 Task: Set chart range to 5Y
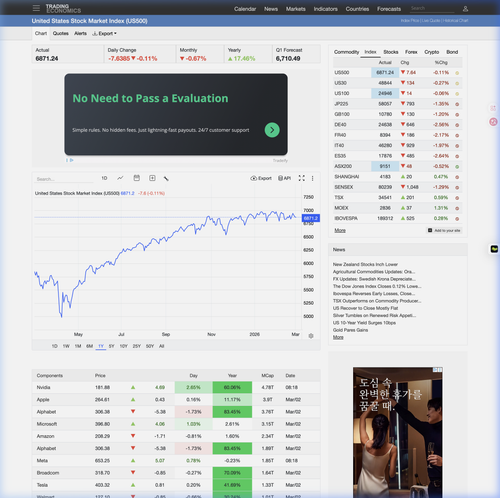pos(112,346)
